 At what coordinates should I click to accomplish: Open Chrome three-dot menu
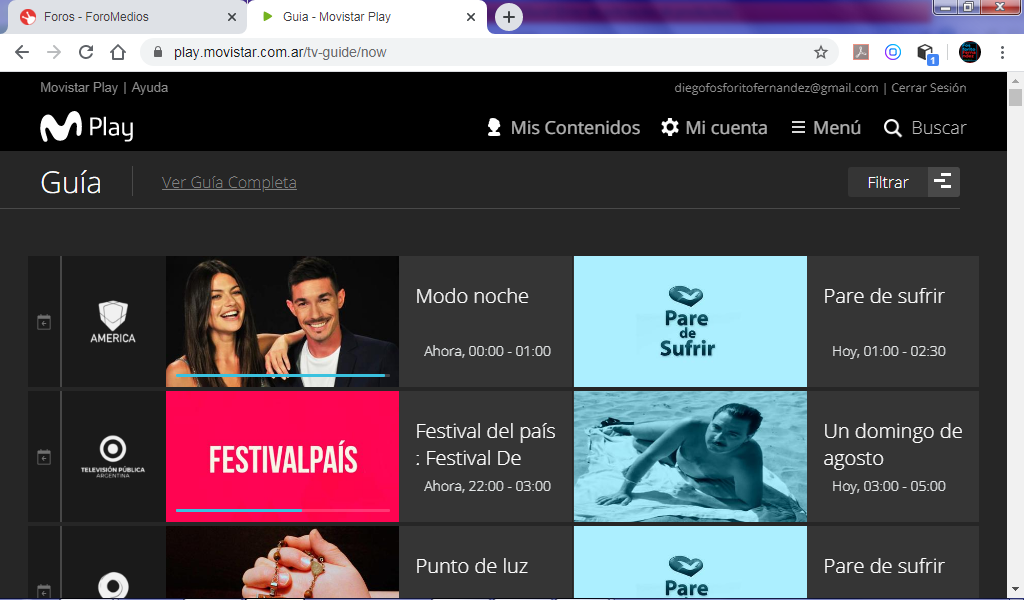1002,52
